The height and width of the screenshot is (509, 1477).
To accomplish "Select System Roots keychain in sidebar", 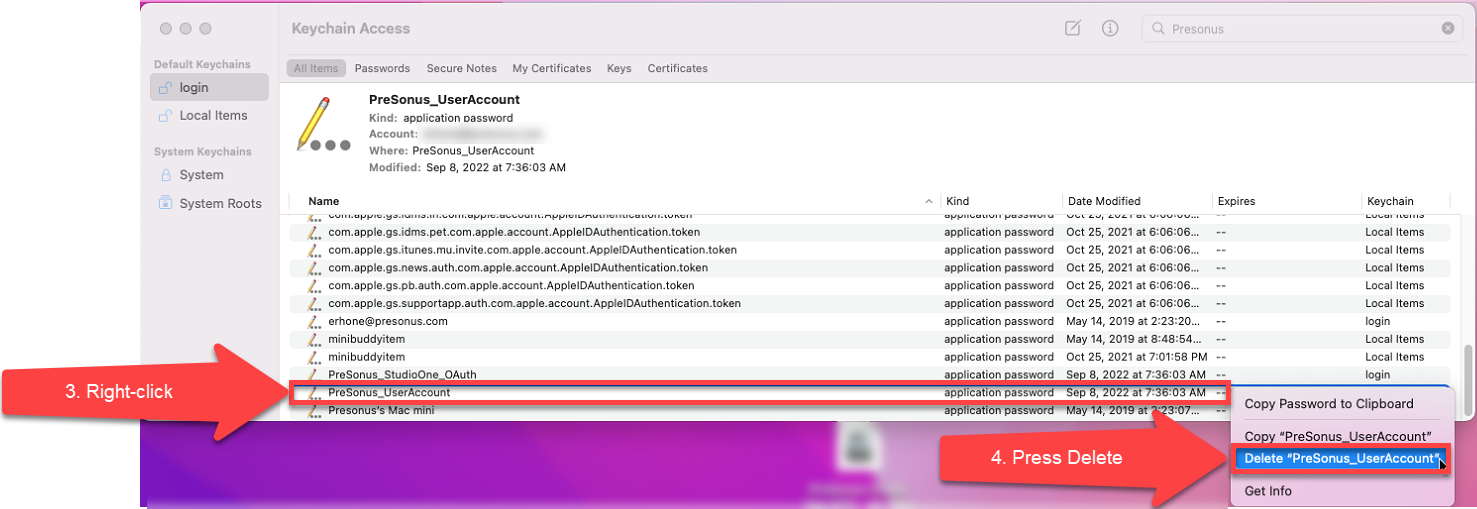I will point(209,203).
